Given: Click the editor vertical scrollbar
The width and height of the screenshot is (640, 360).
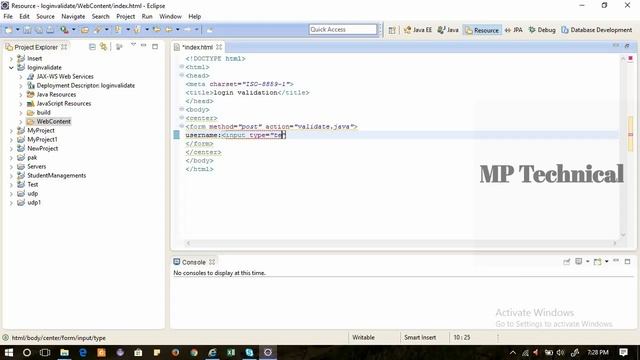Looking at the screenshot, I should point(623,147).
